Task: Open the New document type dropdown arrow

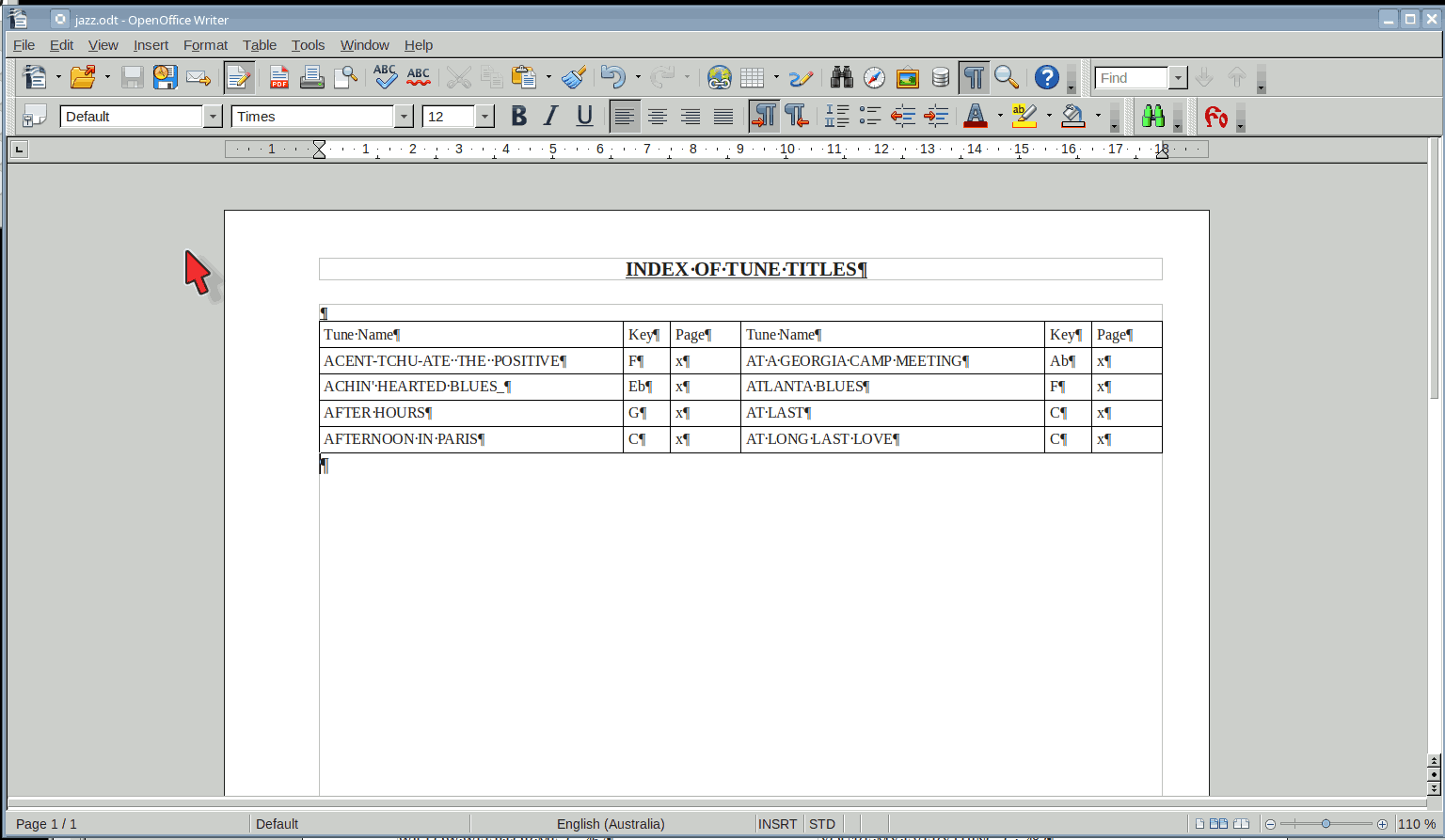Action: click(x=58, y=77)
